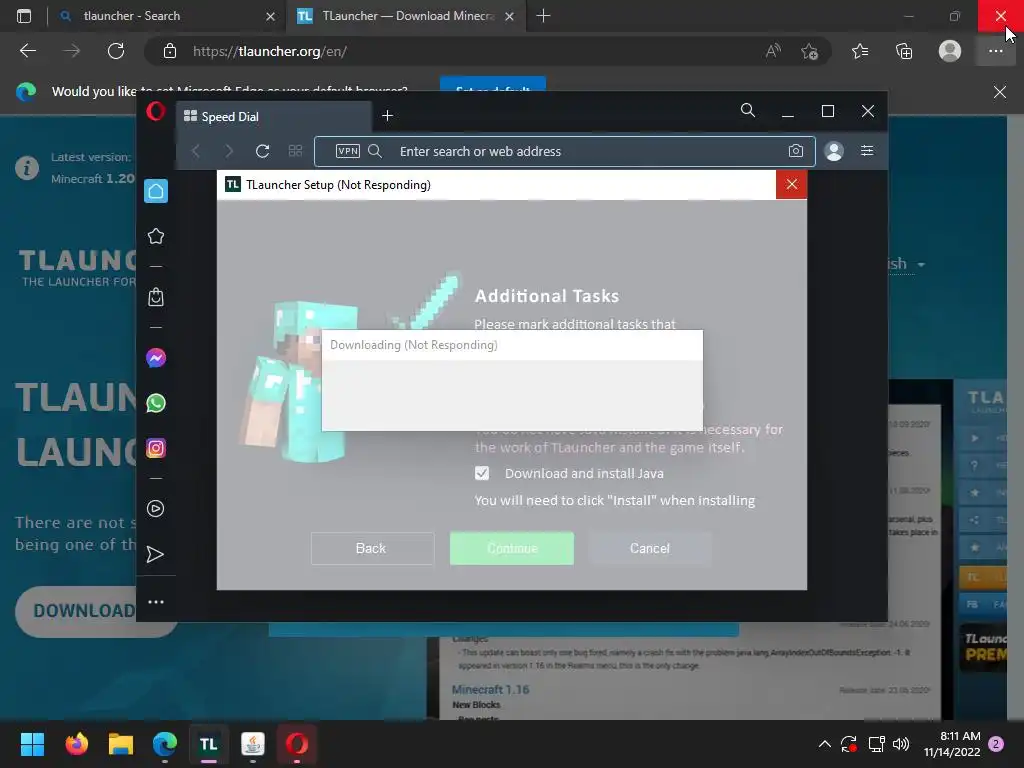Click Edge Read aloud icon
The height and width of the screenshot is (768, 1024).
point(773,51)
